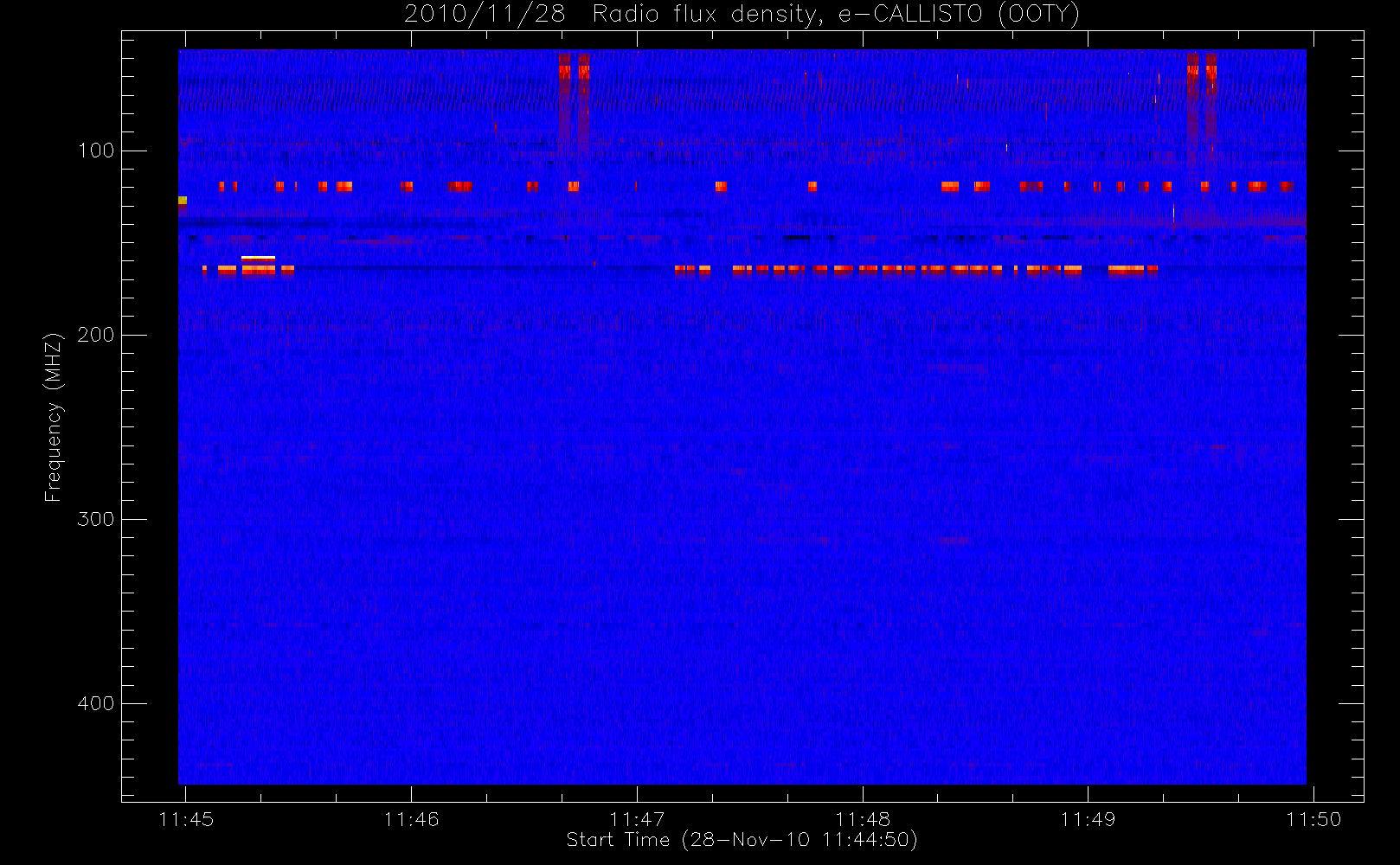
Task: Click the 11:47 time tick label
Action: (x=637, y=819)
